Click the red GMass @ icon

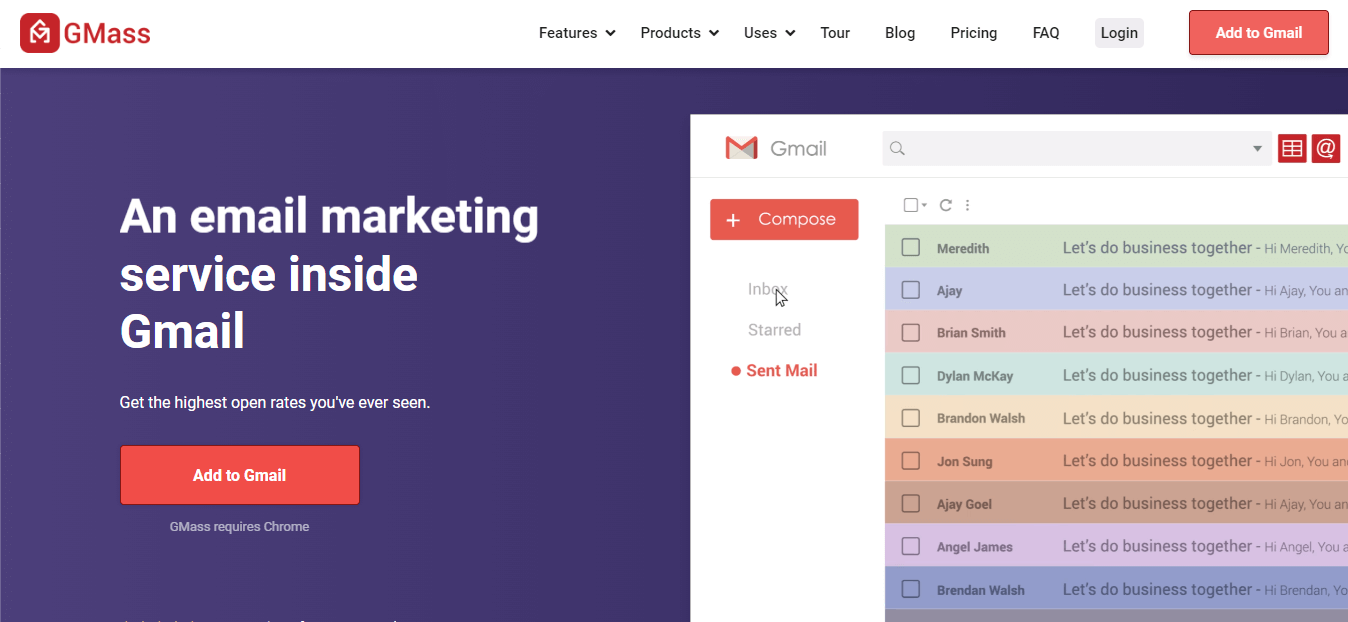click(x=1325, y=147)
